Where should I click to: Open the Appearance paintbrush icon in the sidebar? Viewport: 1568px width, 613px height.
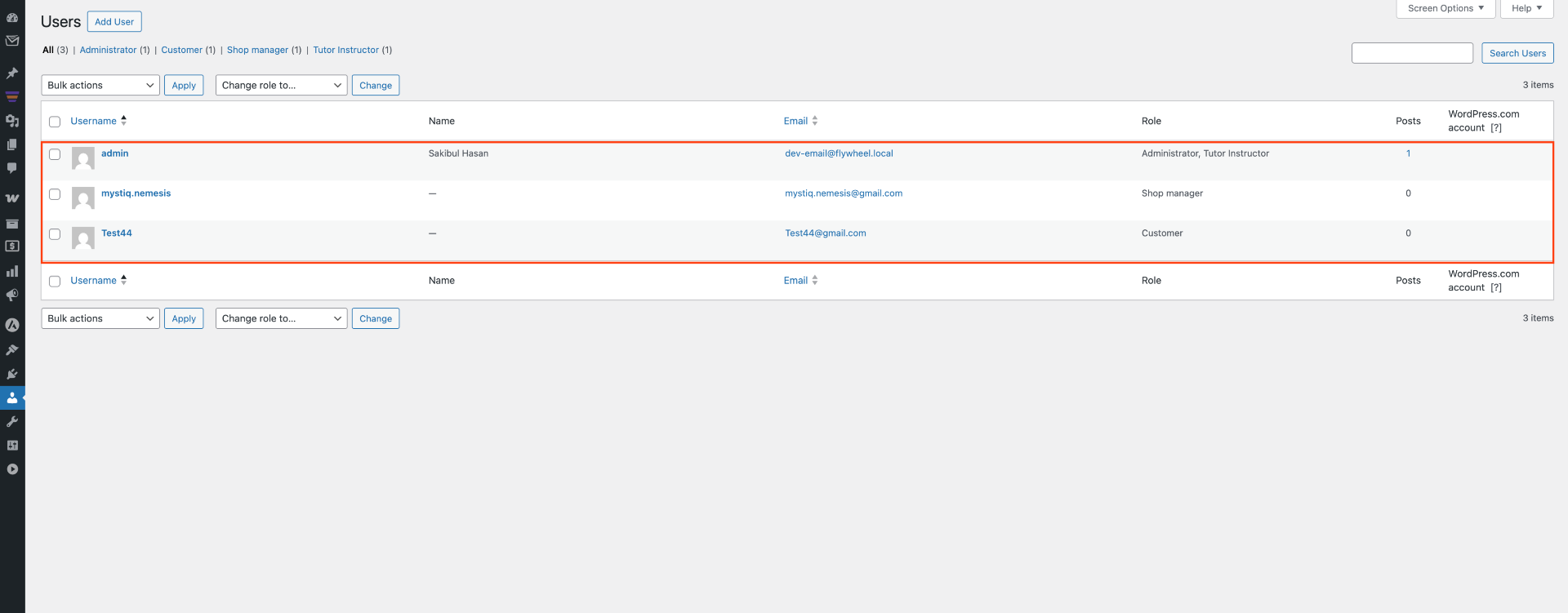(12, 349)
